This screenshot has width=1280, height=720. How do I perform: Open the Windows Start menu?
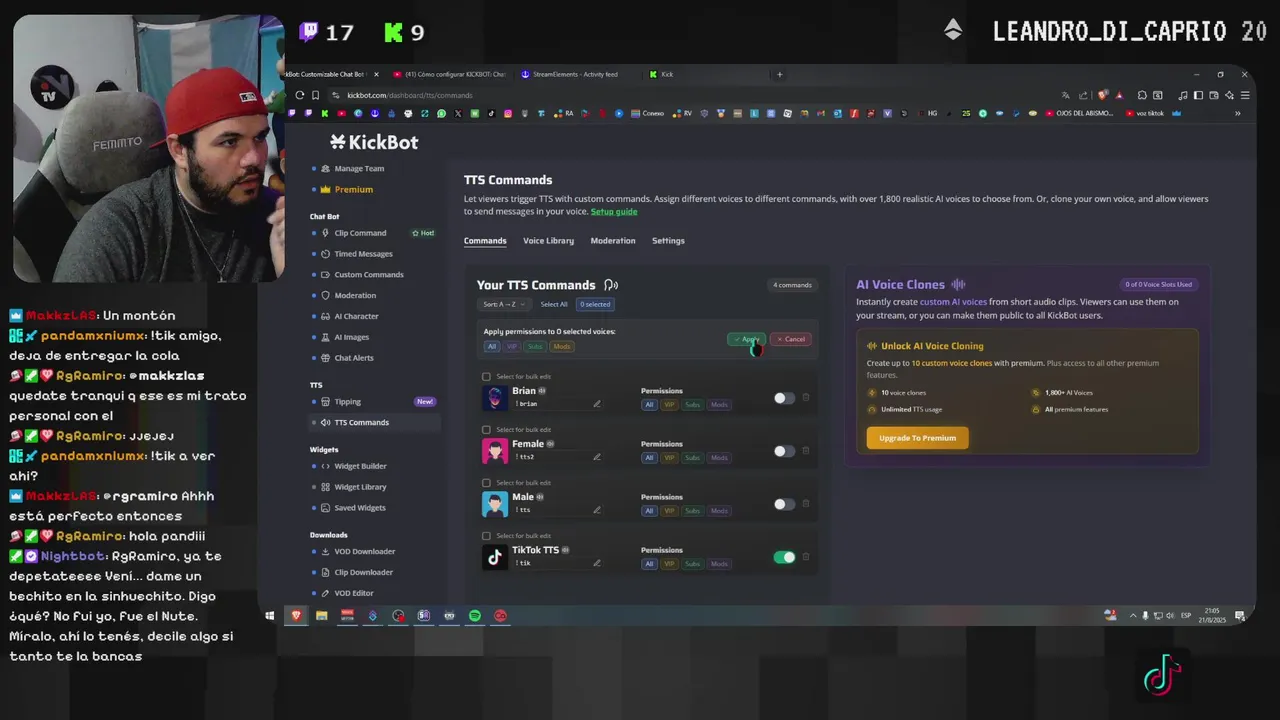(x=270, y=615)
